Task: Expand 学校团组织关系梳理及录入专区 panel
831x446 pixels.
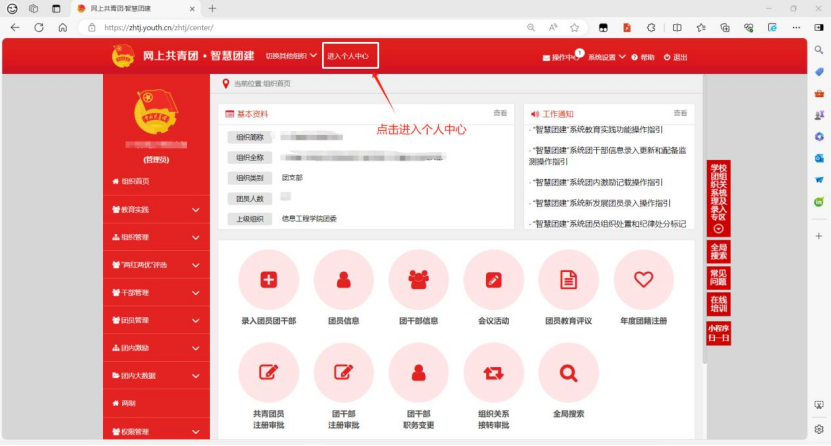Action: tap(718, 198)
